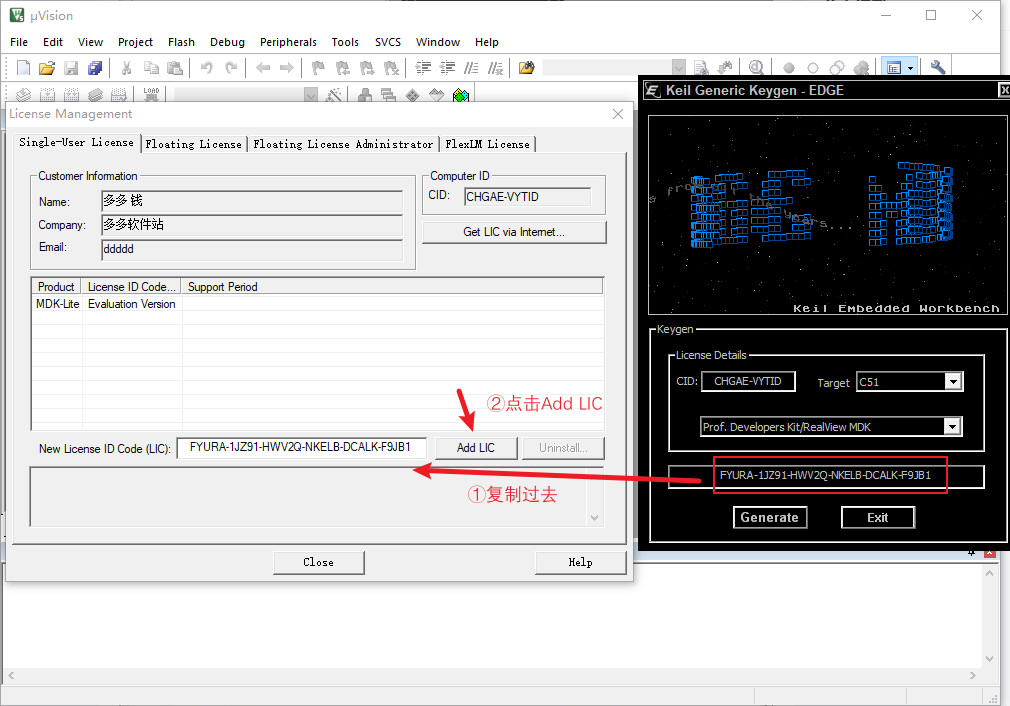The height and width of the screenshot is (706, 1010).
Task: Click the Save All multi-floppy icon
Action: (x=95, y=68)
